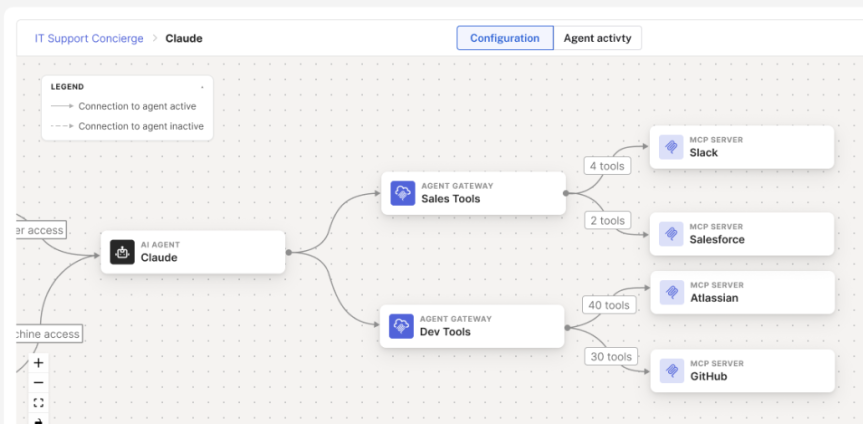Zoom in on the canvas with plus
This screenshot has width=863, height=424.
(x=39, y=363)
